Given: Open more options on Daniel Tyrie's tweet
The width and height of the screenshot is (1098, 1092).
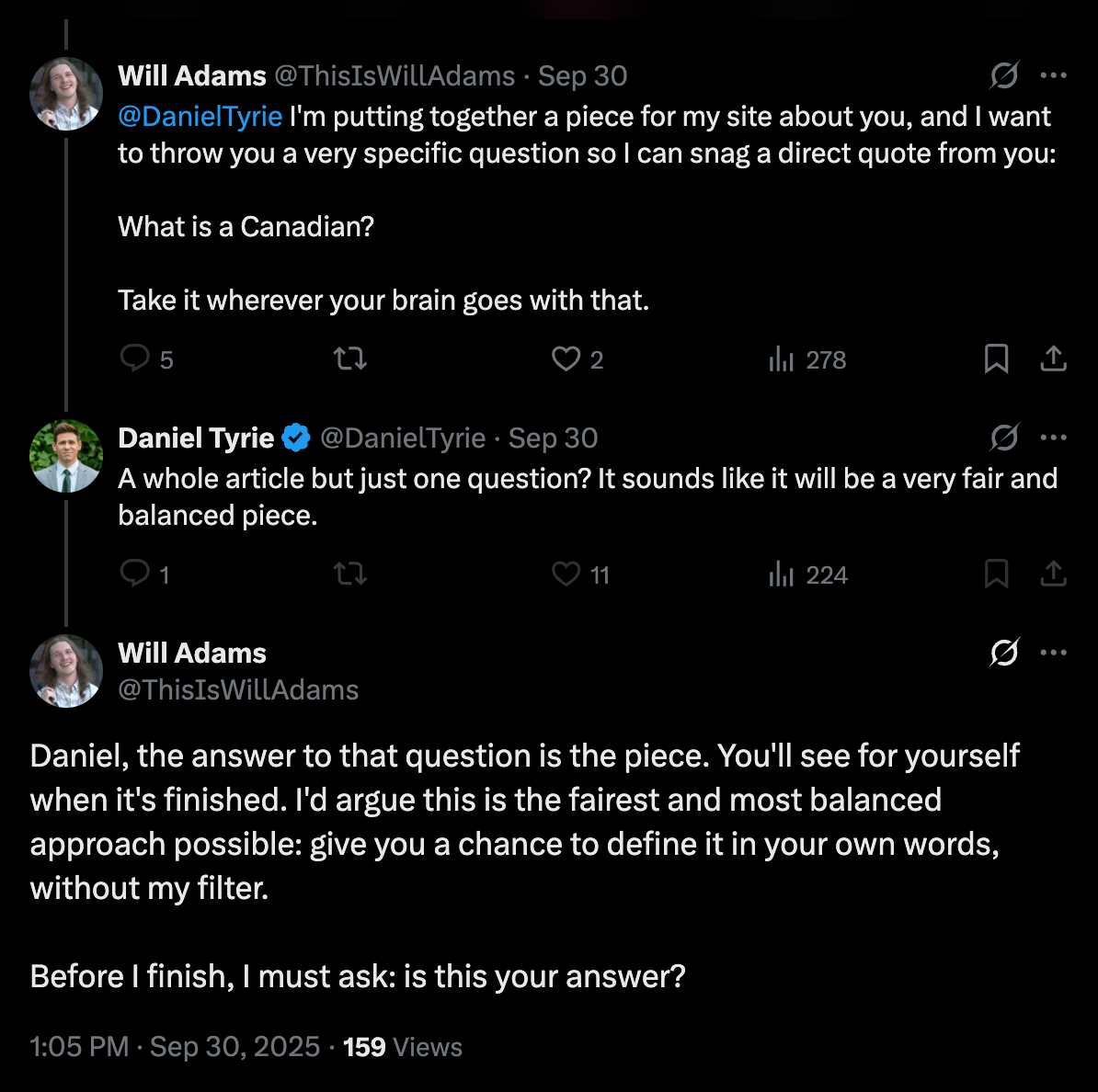Looking at the screenshot, I should [x=1053, y=438].
